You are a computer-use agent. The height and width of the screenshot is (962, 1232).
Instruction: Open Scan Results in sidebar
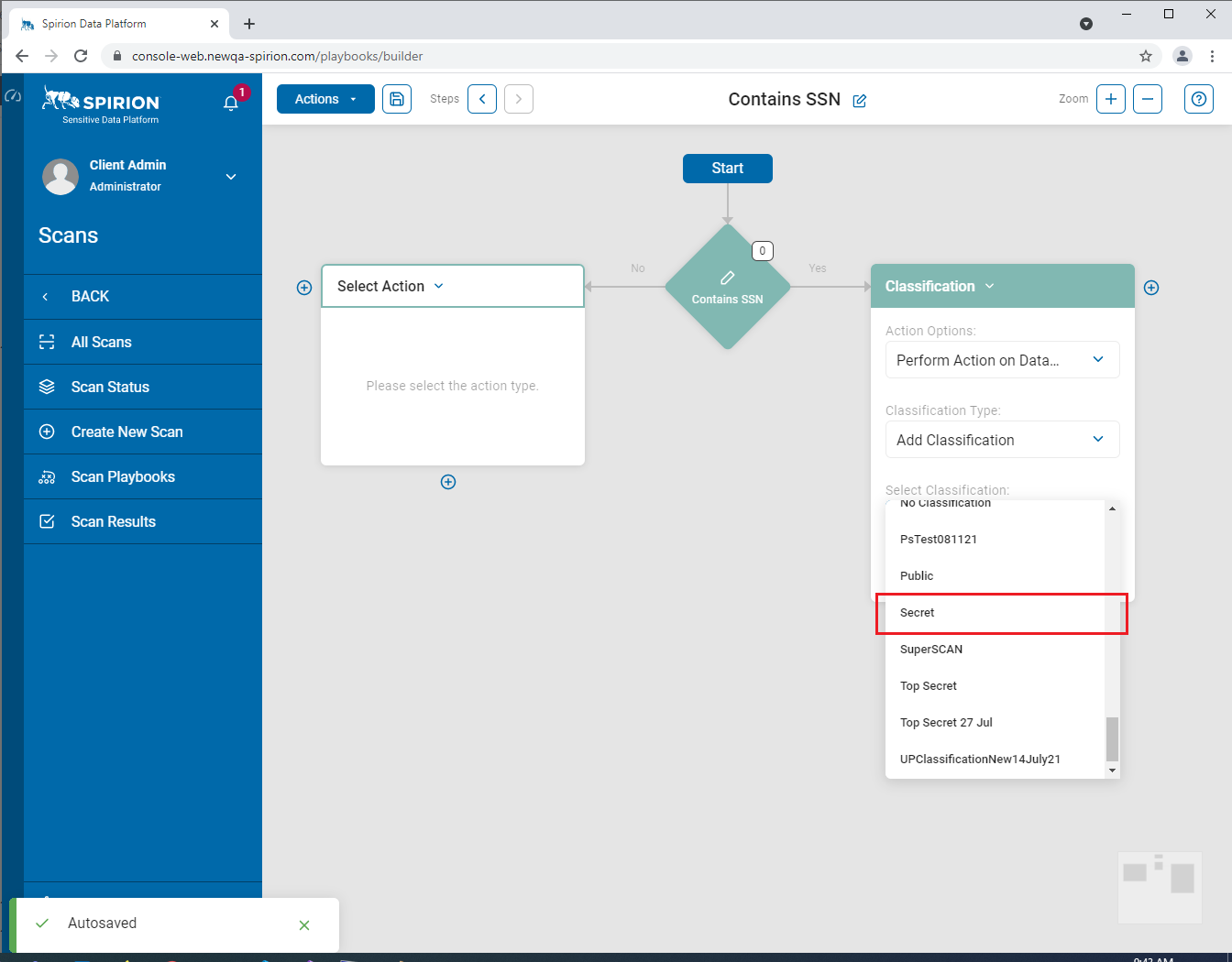coord(143,521)
